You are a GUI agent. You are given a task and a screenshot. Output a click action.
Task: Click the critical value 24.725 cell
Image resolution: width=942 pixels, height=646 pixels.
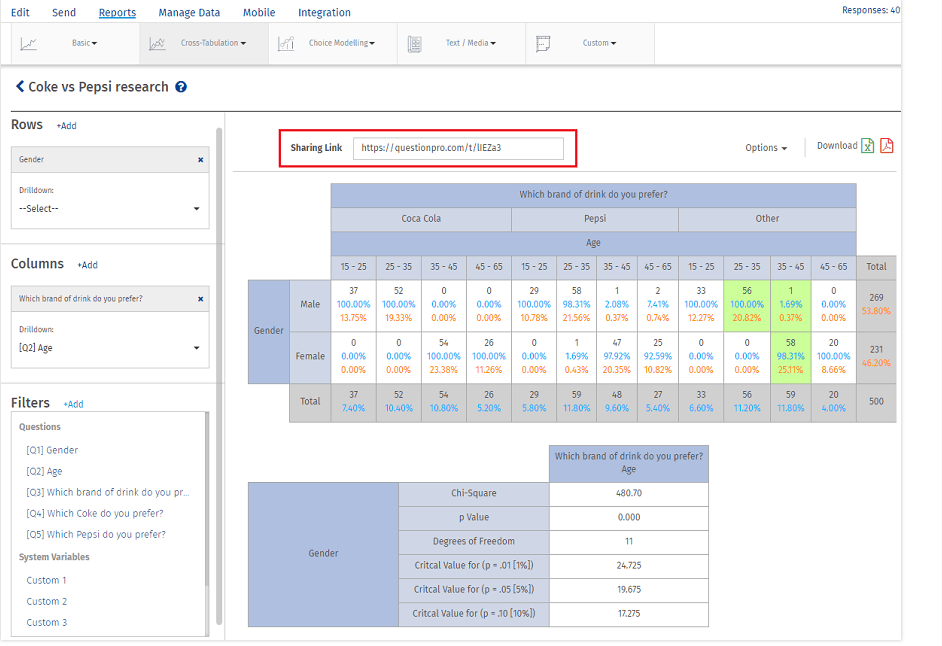click(x=629, y=565)
